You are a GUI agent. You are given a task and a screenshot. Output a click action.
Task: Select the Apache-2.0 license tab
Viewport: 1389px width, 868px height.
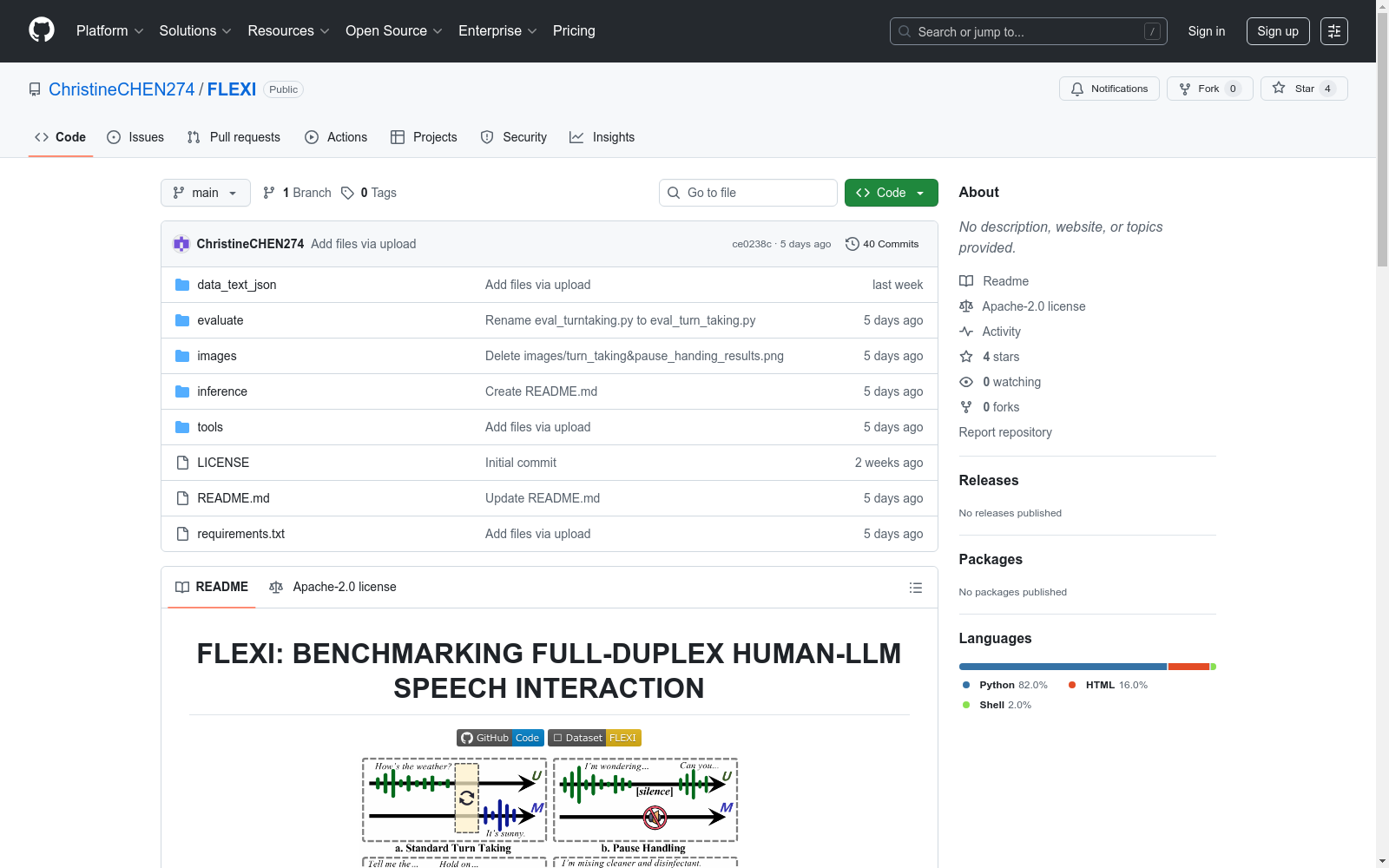pos(333,588)
